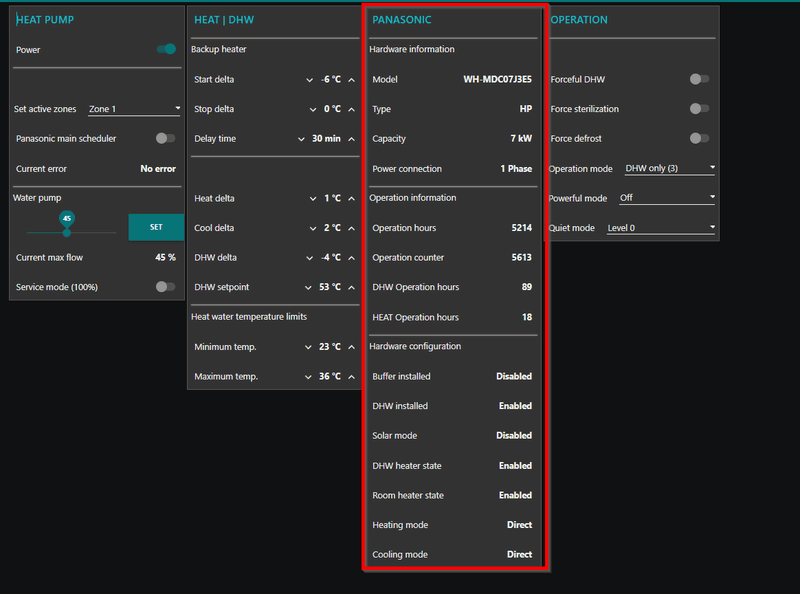
Task: Increase the Delay time value
Action: (x=352, y=139)
